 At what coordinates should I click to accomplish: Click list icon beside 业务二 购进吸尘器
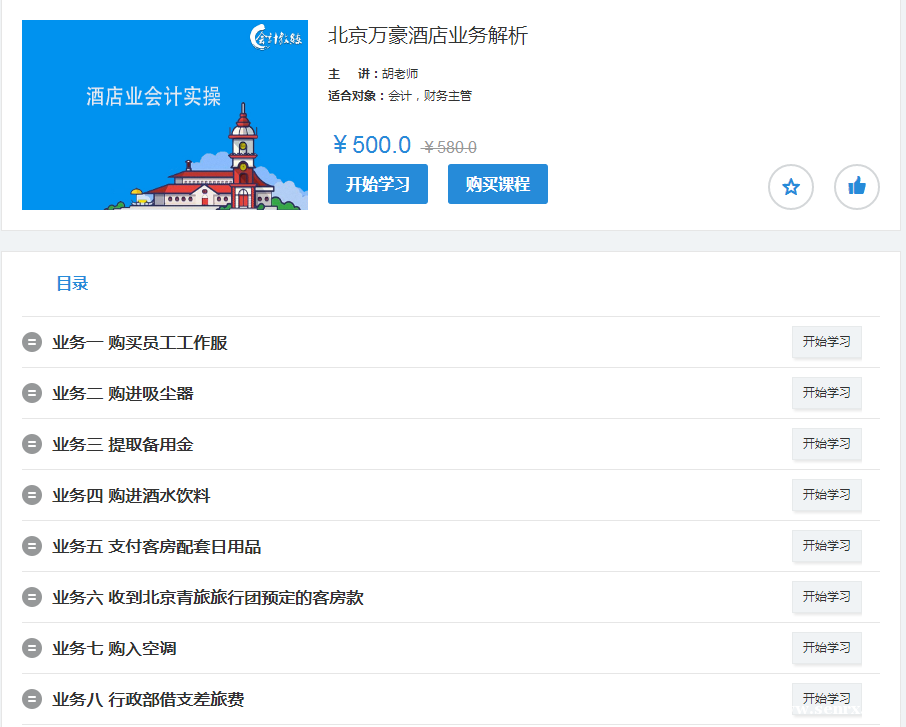coord(32,394)
